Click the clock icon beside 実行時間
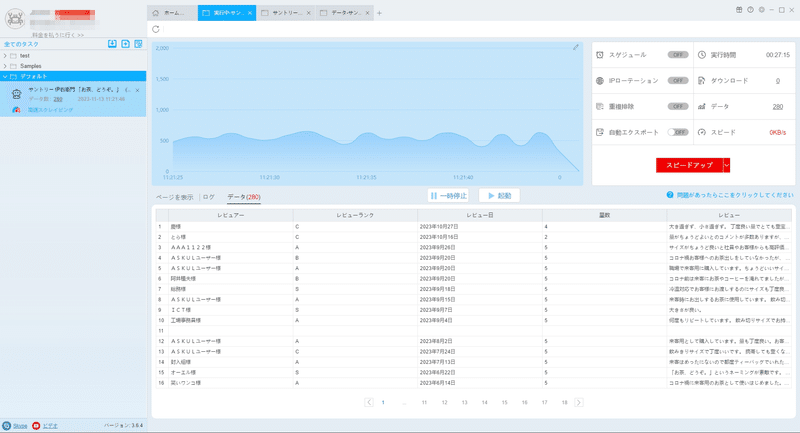 702,55
